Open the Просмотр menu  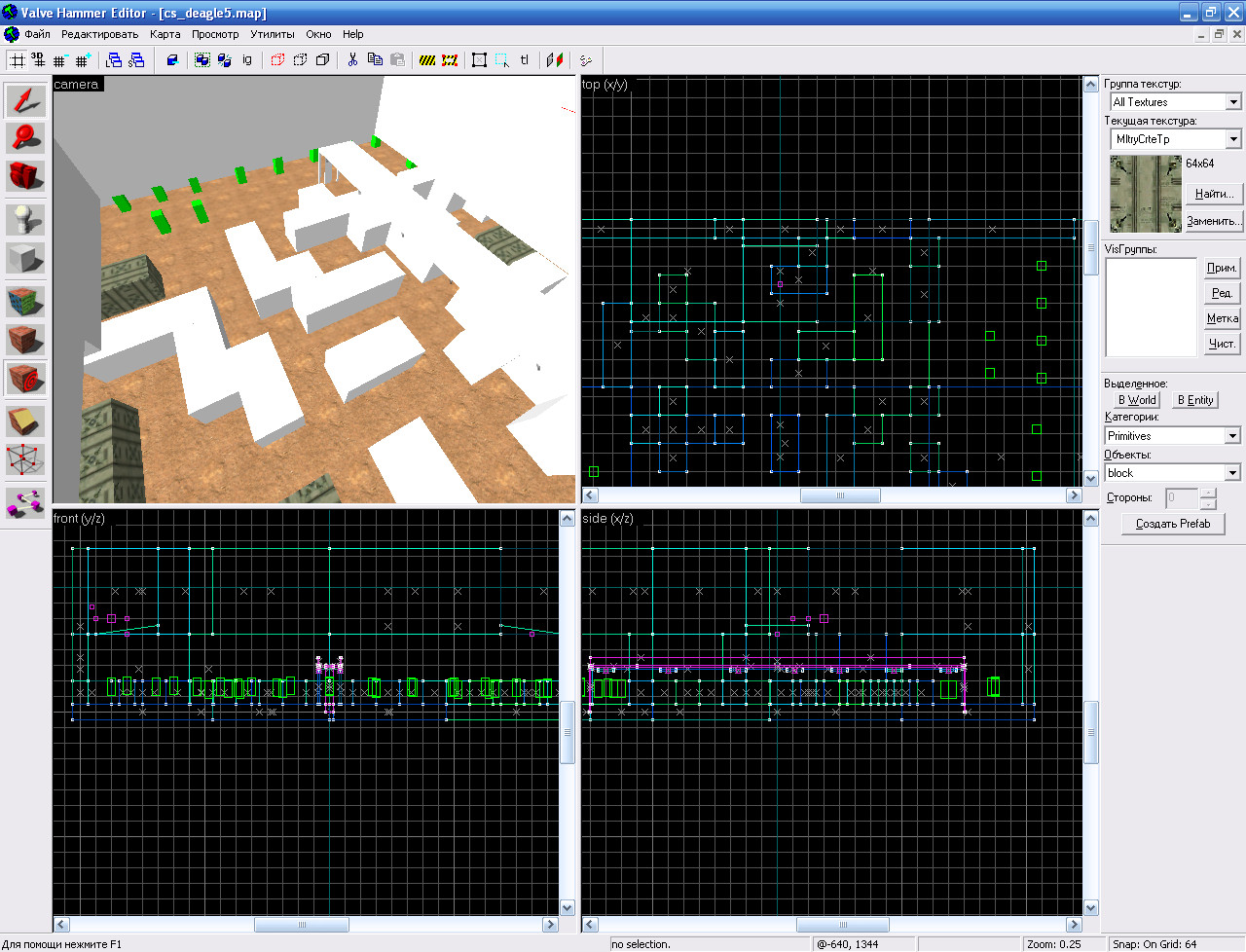click(x=215, y=34)
